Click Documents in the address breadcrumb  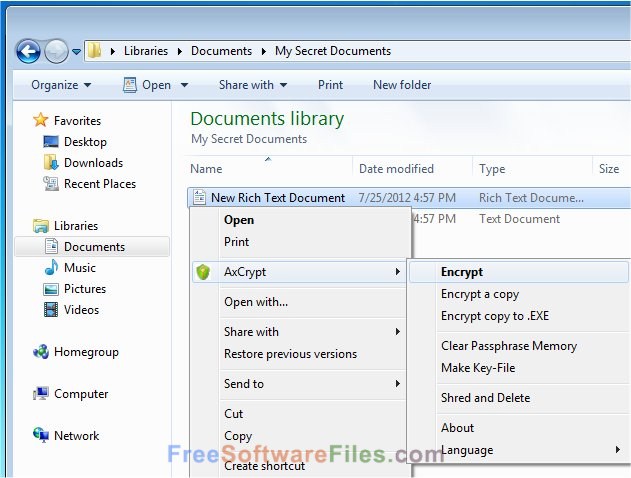(x=221, y=51)
